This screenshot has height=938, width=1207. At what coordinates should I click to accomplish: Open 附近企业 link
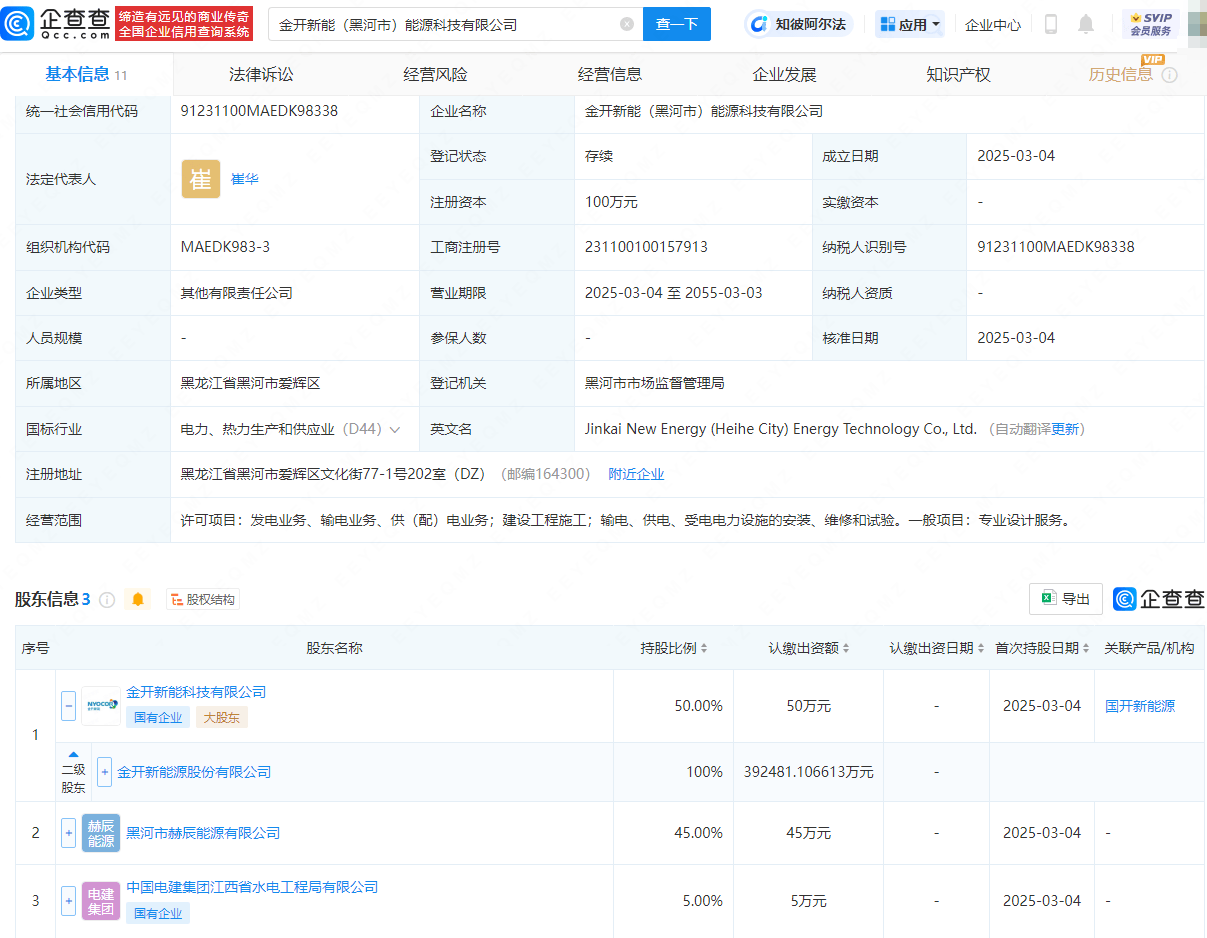point(636,474)
